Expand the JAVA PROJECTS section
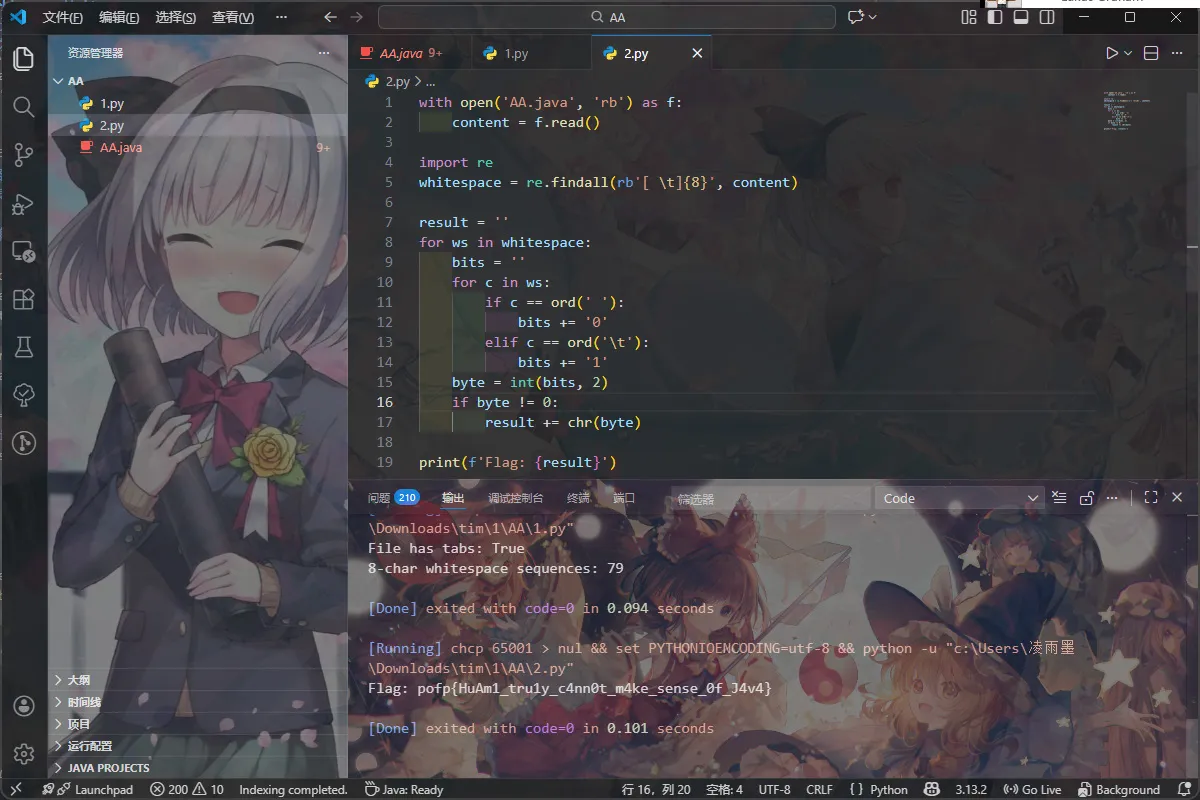The width and height of the screenshot is (1200, 800). (108, 768)
